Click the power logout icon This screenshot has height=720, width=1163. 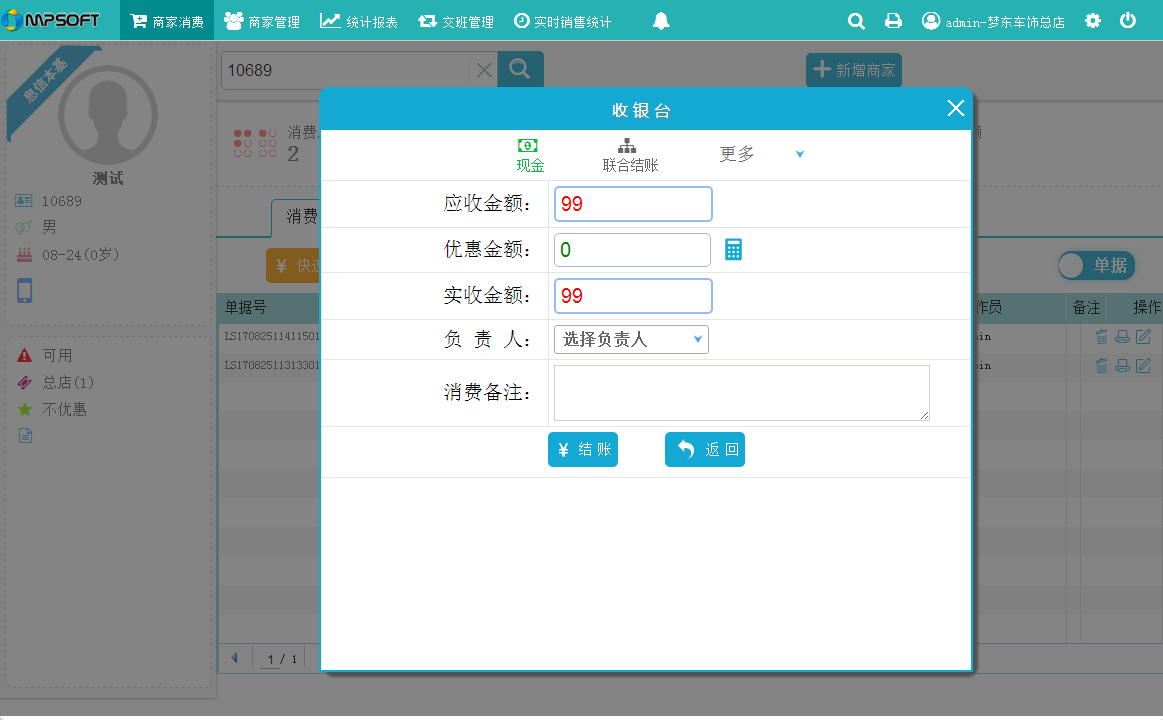(x=1128, y=21)
